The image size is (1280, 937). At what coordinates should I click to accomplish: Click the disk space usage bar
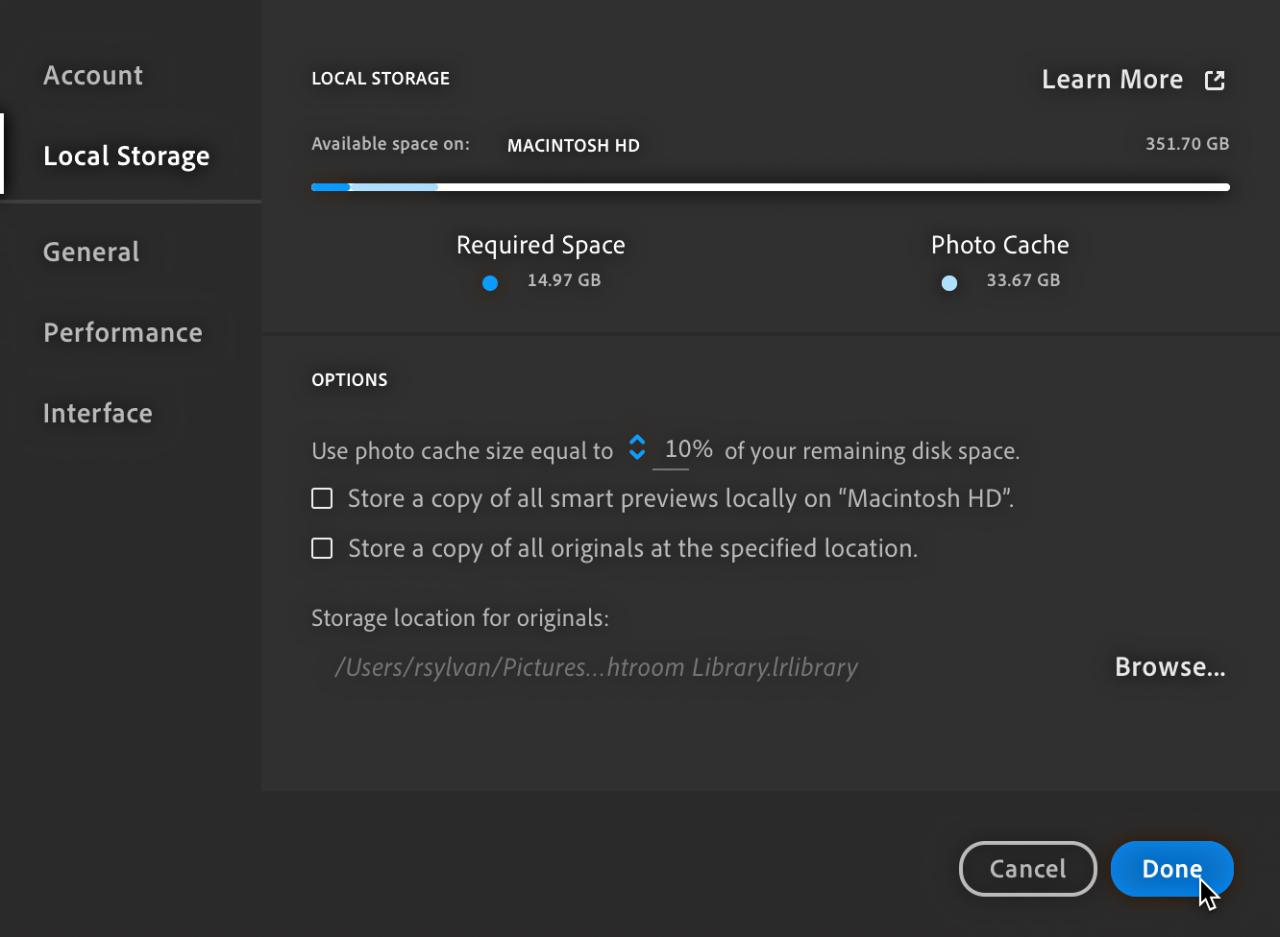(x=770, y=187)
